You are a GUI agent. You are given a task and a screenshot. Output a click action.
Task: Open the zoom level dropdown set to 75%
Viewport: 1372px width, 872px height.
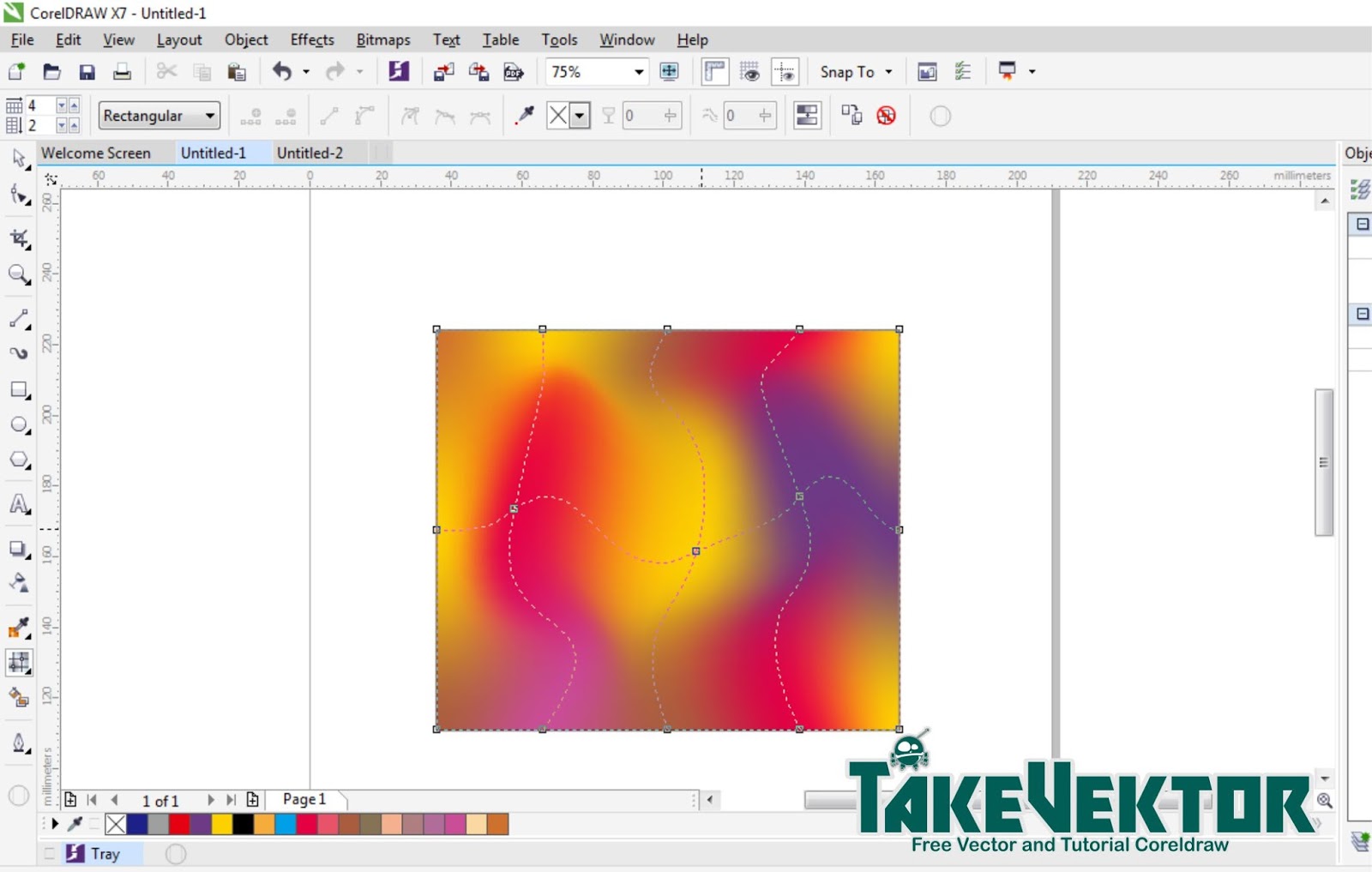(639, 72)
